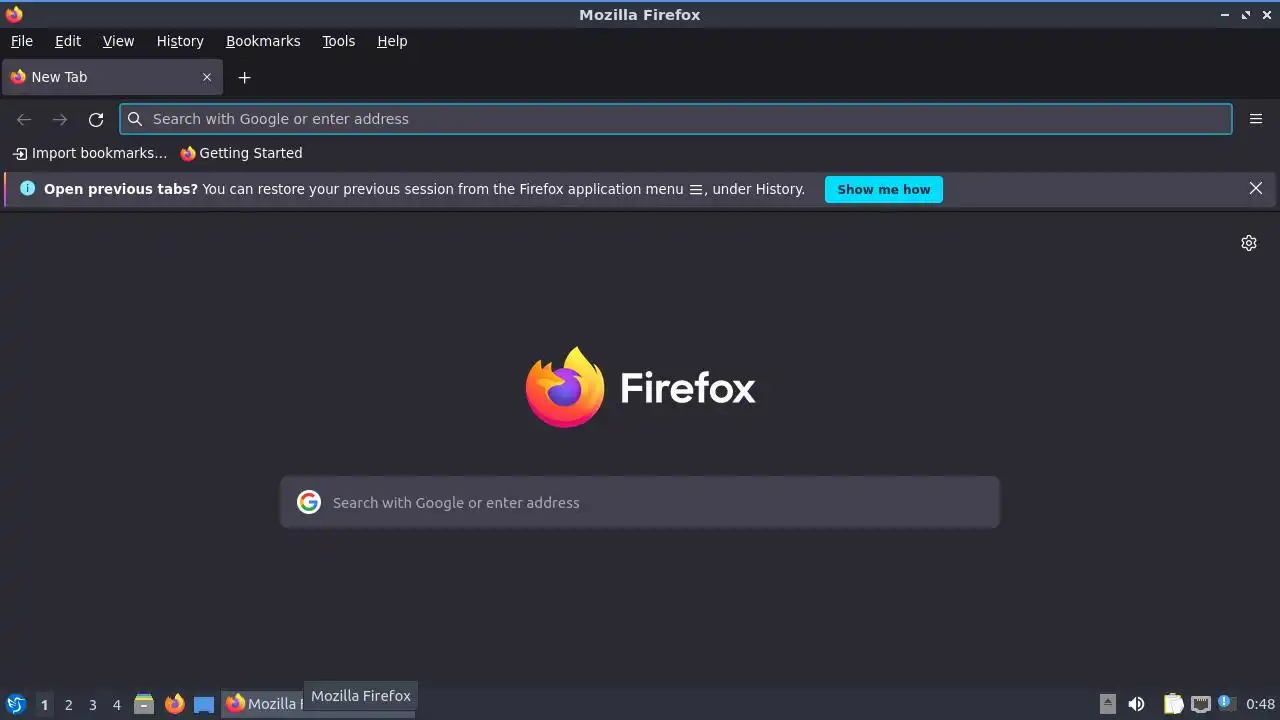Open the update notifier tray icon
Viewport: 1280px width, 720px height.
(1227, 703)
